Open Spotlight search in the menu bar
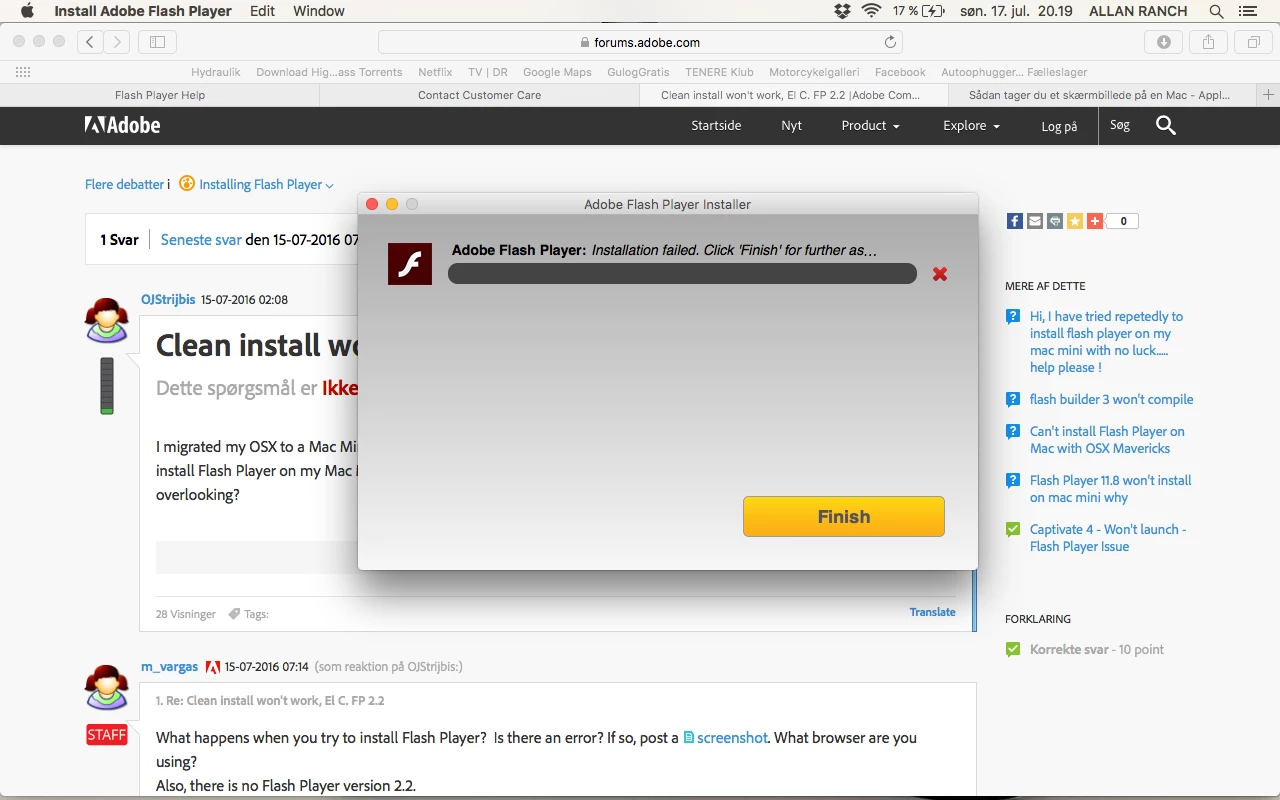Screen dimensions: 1280x800 (1216, 11)
